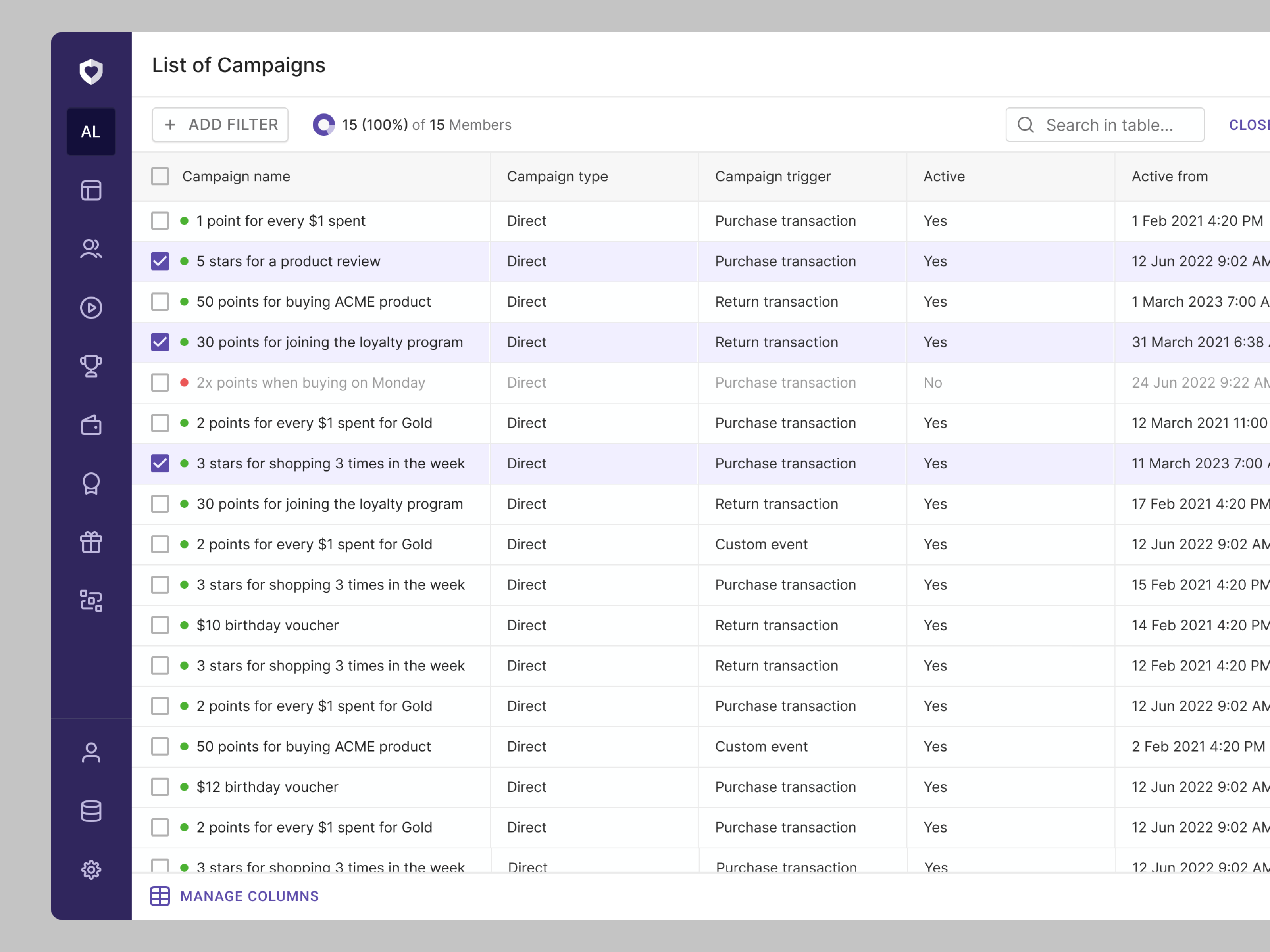
Task: Toggle the select-all checkbox in header
Action: tap(160, 176)
